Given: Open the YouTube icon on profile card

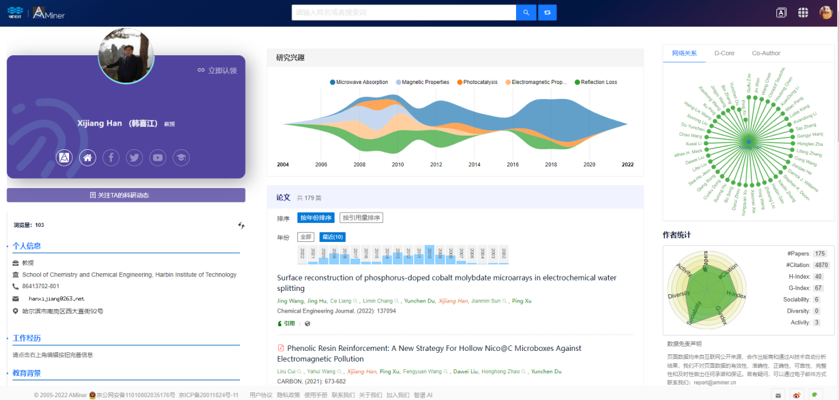Looking at the screenshot, I should (x=158, y=158).
